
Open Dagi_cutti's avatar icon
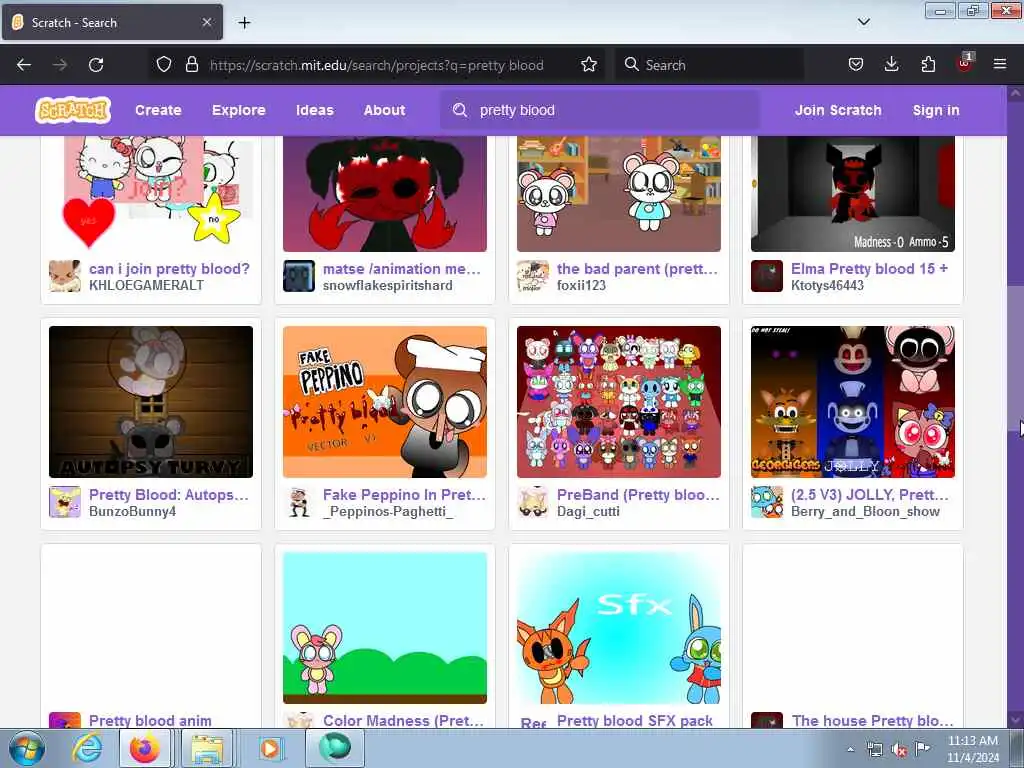point(533,502)
